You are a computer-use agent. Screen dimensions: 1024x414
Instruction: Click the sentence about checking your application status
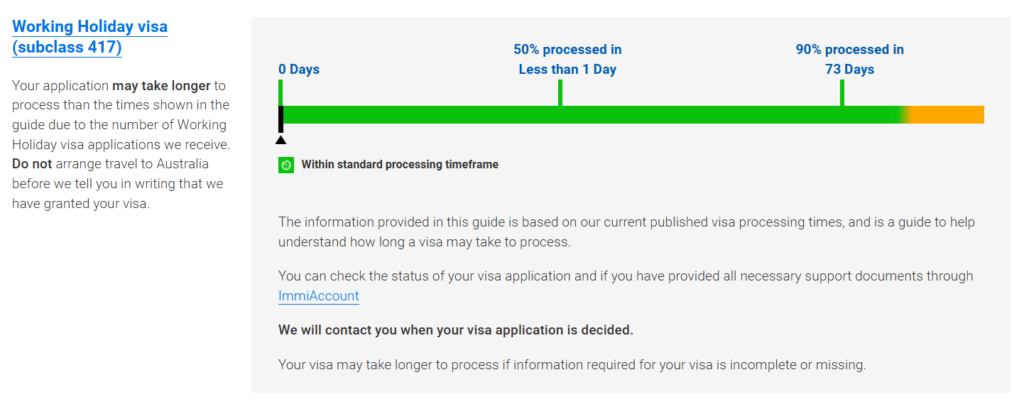[x=625, y=276]
